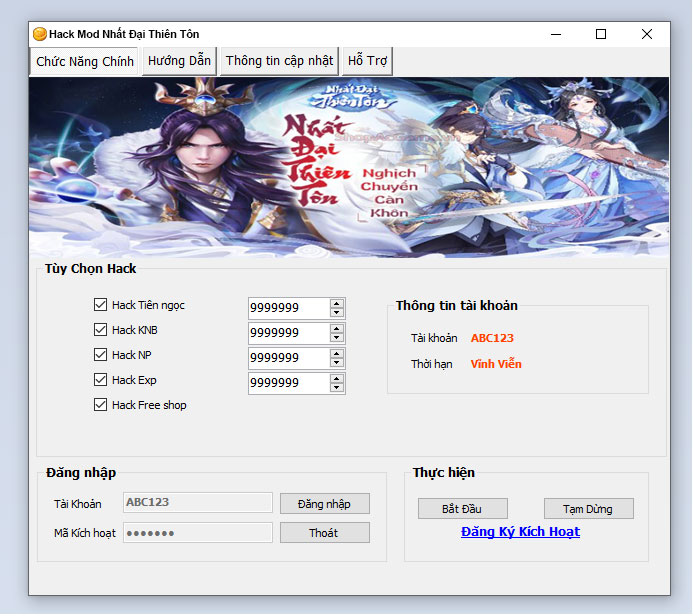Screen dimensions: 693x616
Task: Click the Mã Kích hoạt password field
Action: (198, 532)
